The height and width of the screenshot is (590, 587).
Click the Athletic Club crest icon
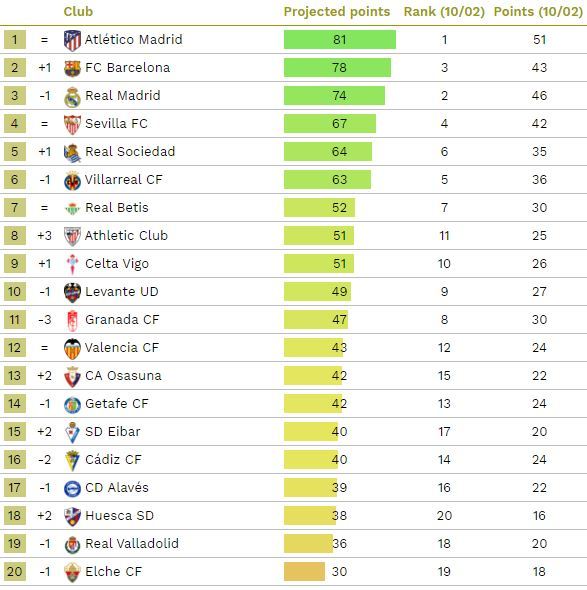(72, 236)
